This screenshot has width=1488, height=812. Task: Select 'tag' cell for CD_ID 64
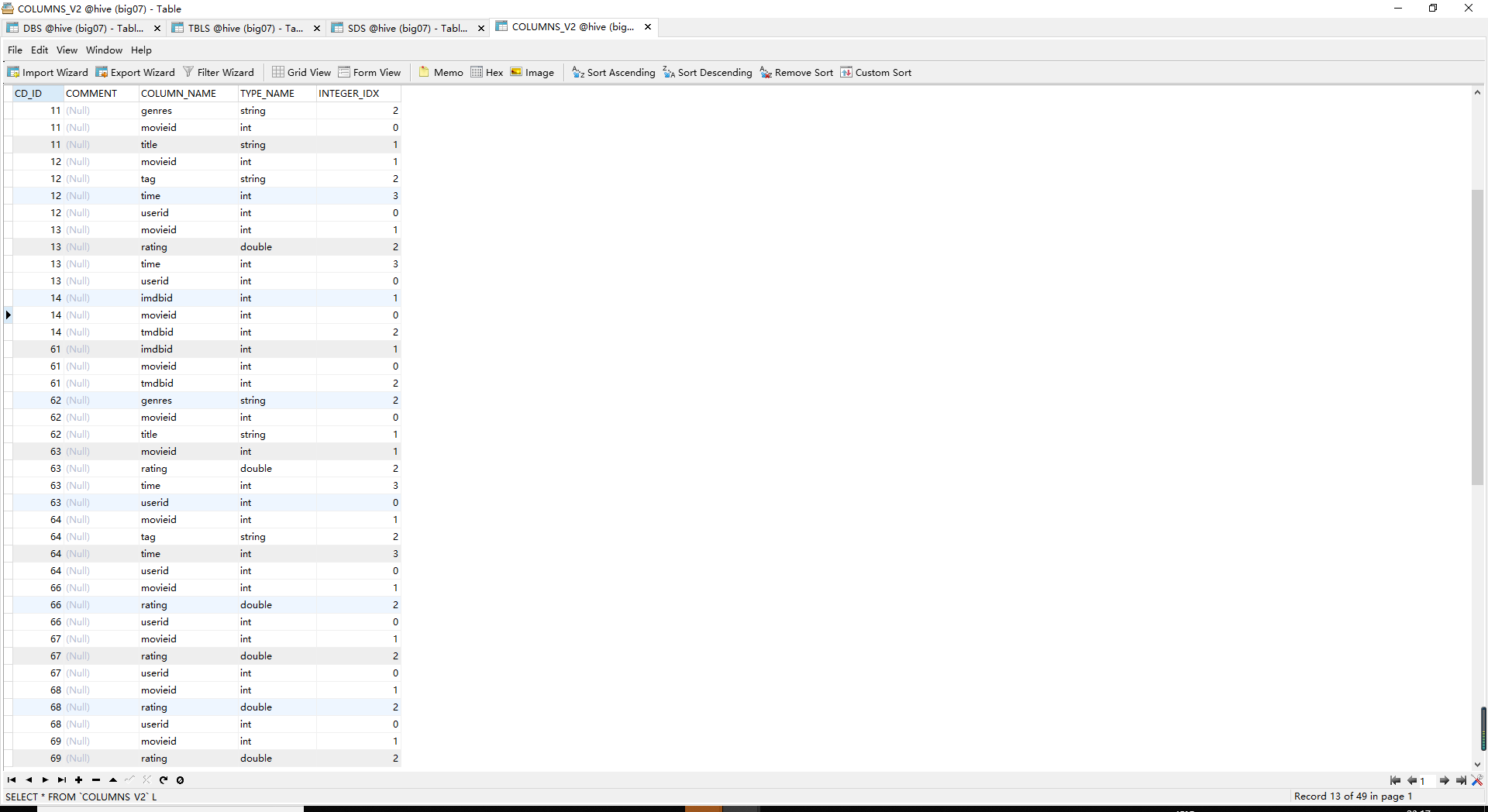pos(188,536)
